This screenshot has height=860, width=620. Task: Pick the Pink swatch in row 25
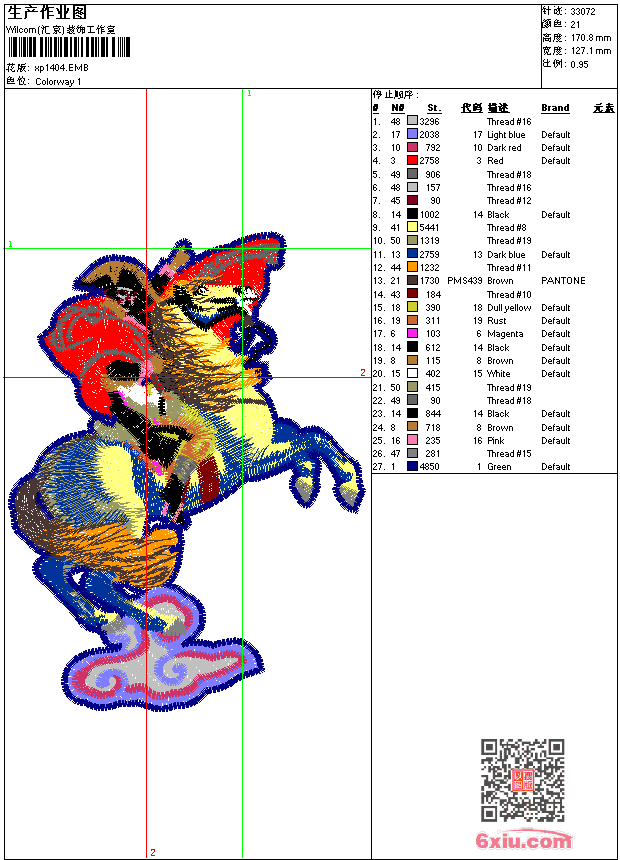tap(412, 440)
